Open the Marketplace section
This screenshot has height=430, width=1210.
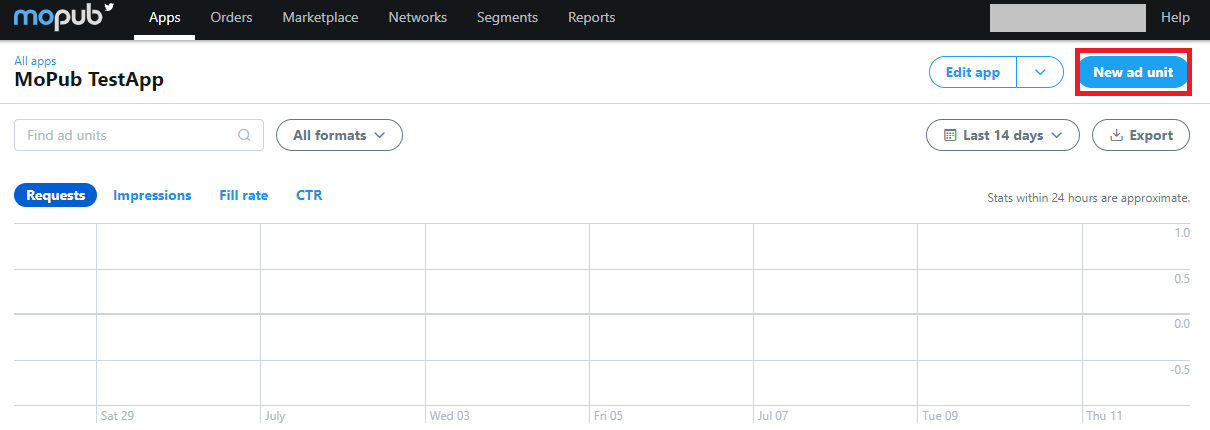(x=320, y=18)
